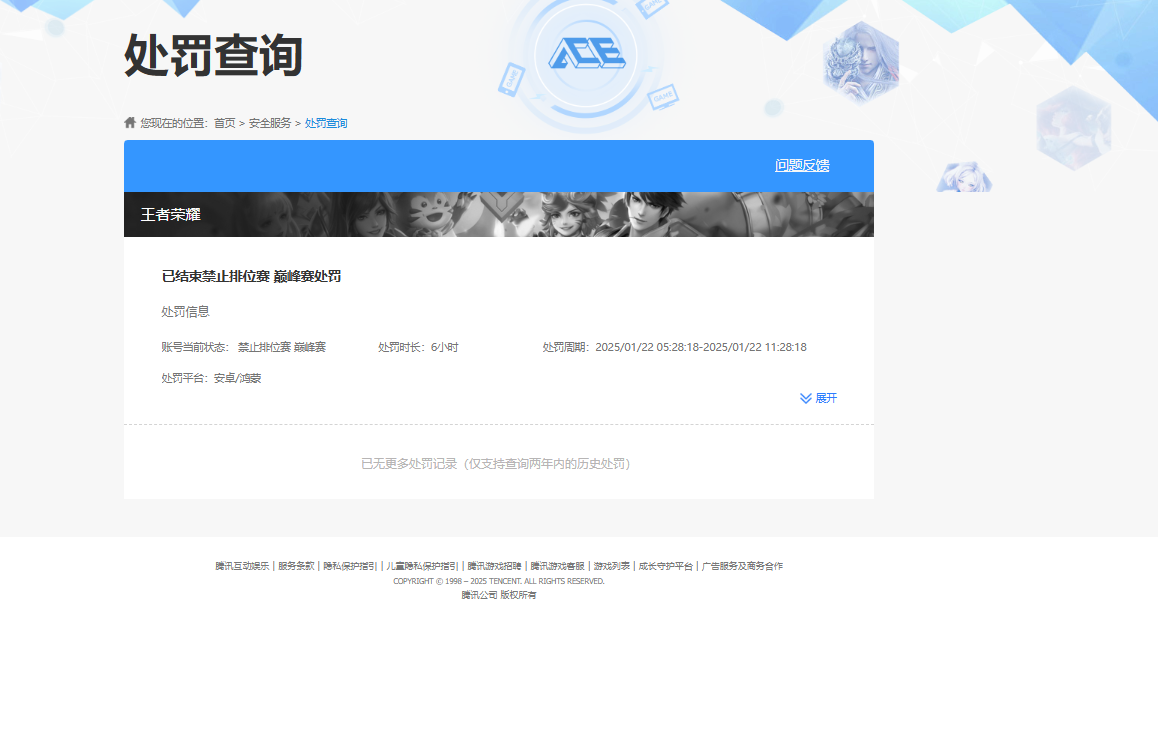Click the double-chevron icon next to 展开
The image size is (1158, 735).
804,398
